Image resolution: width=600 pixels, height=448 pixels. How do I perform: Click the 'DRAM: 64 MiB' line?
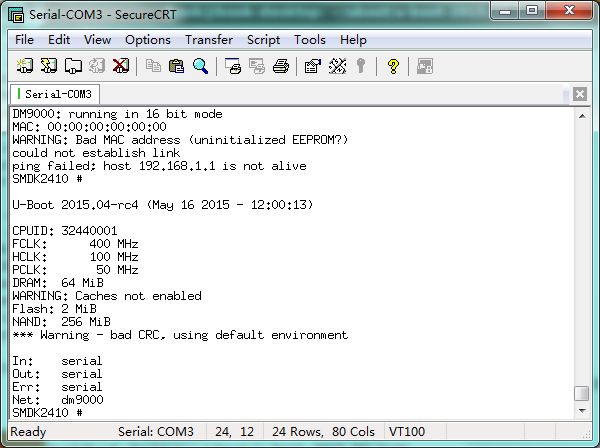tap(58, 283)
